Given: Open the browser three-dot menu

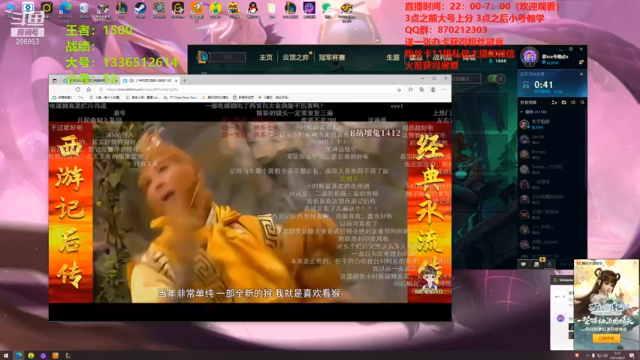Looking at the screenshot, I should 444,89.
